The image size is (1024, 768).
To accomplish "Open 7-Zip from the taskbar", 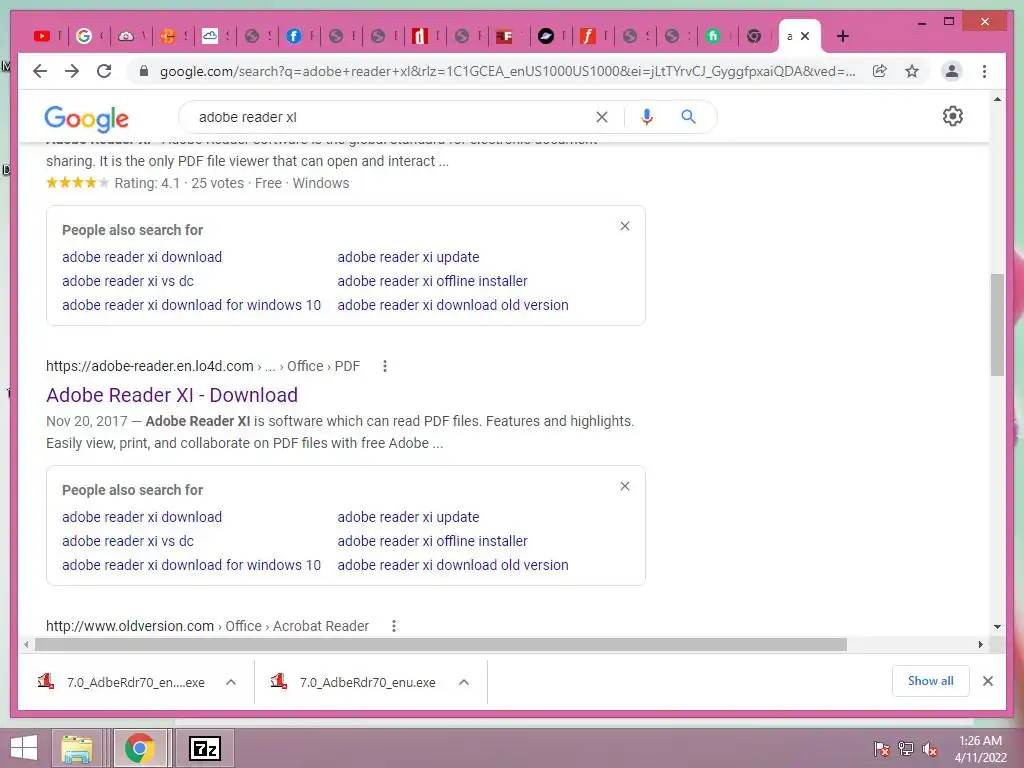I will click(204, 748).
